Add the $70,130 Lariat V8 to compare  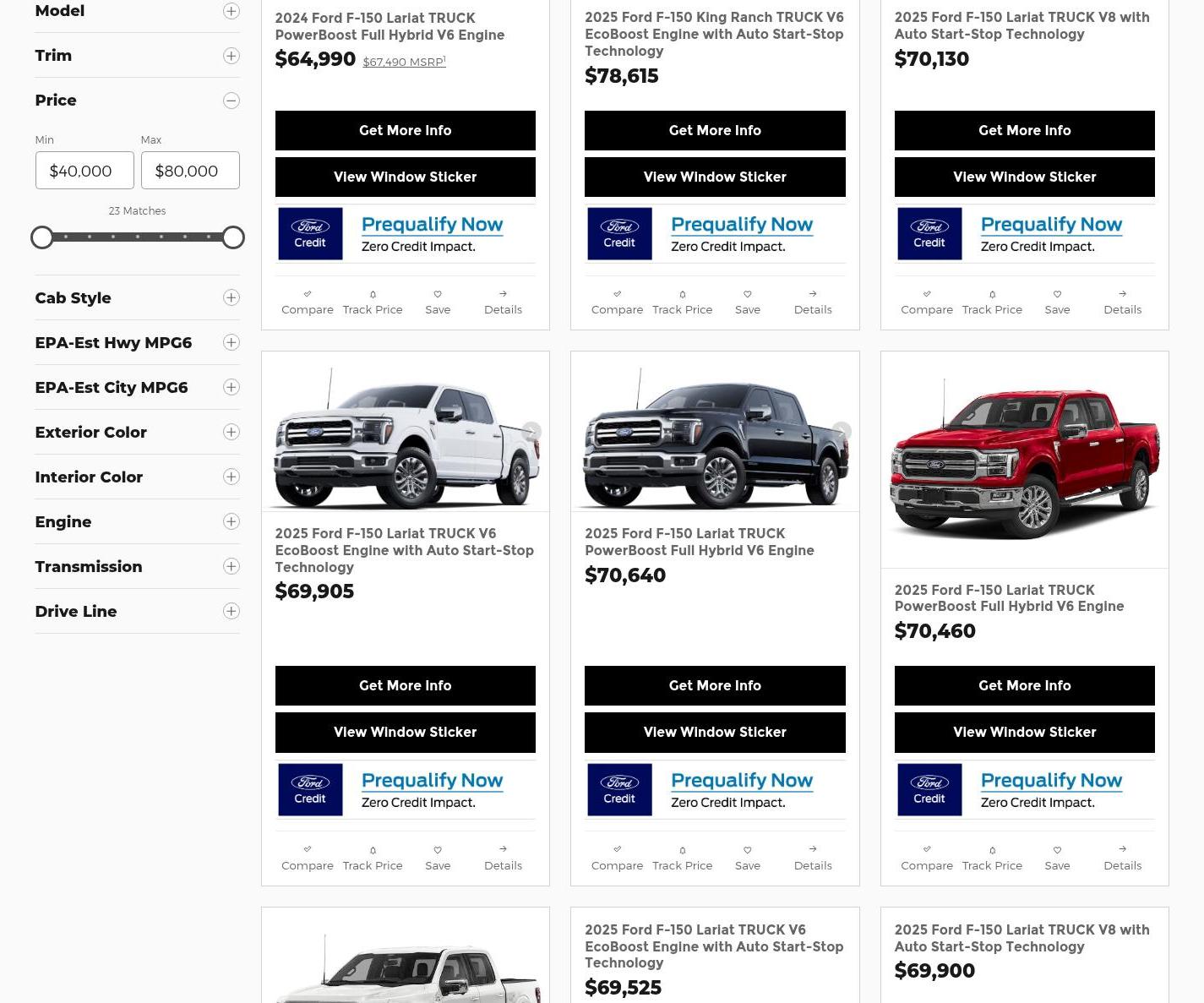[x=927, y=303]
